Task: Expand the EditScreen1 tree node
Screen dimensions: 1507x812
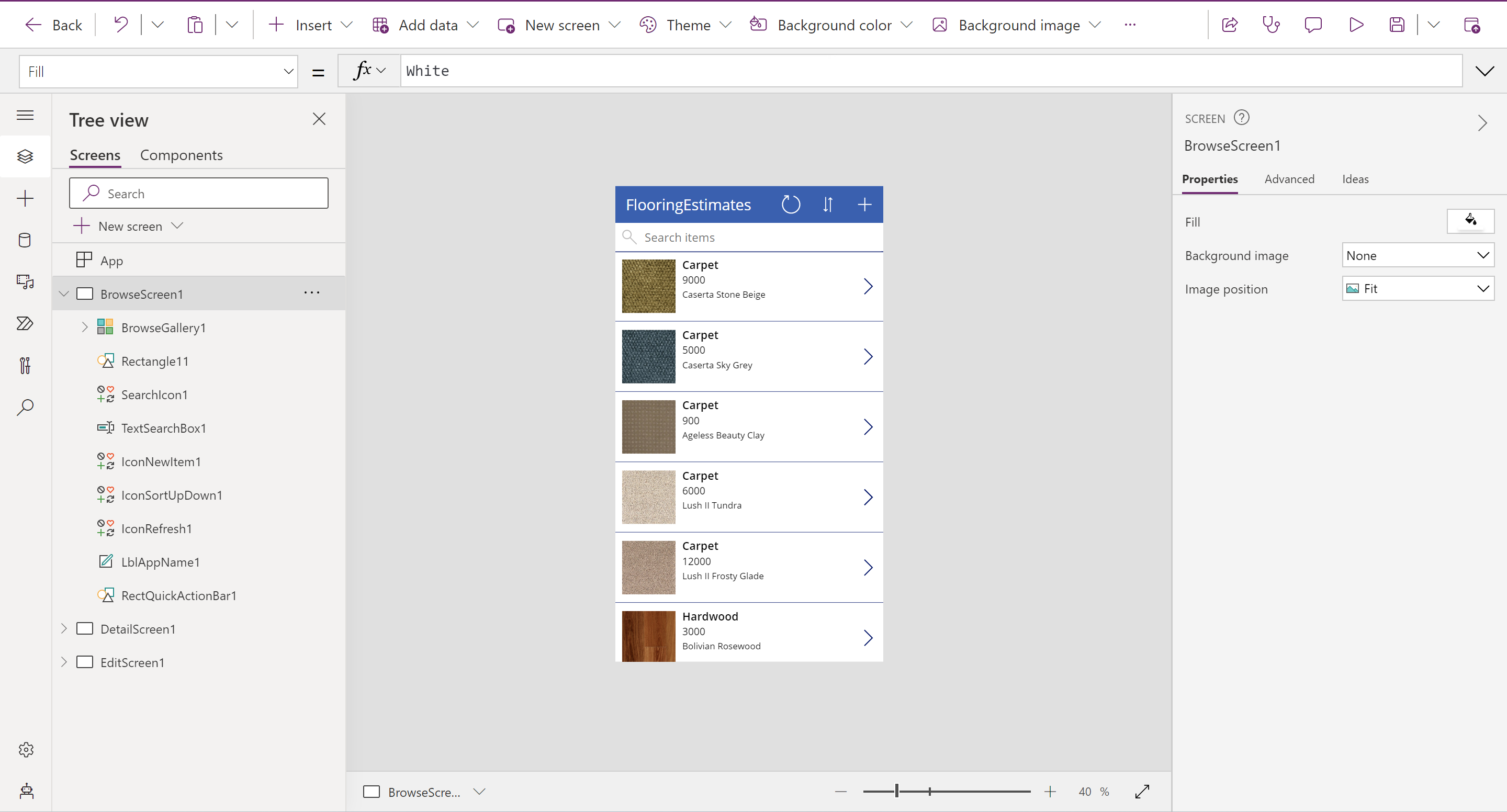Action: (x=64, y=662)
